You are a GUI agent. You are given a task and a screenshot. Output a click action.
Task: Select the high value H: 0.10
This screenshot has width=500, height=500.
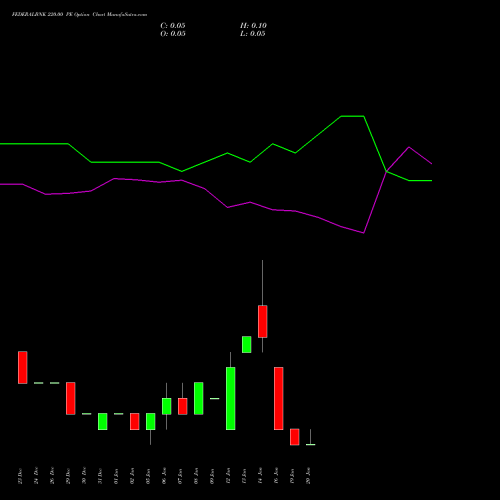(x=253, y=26)
